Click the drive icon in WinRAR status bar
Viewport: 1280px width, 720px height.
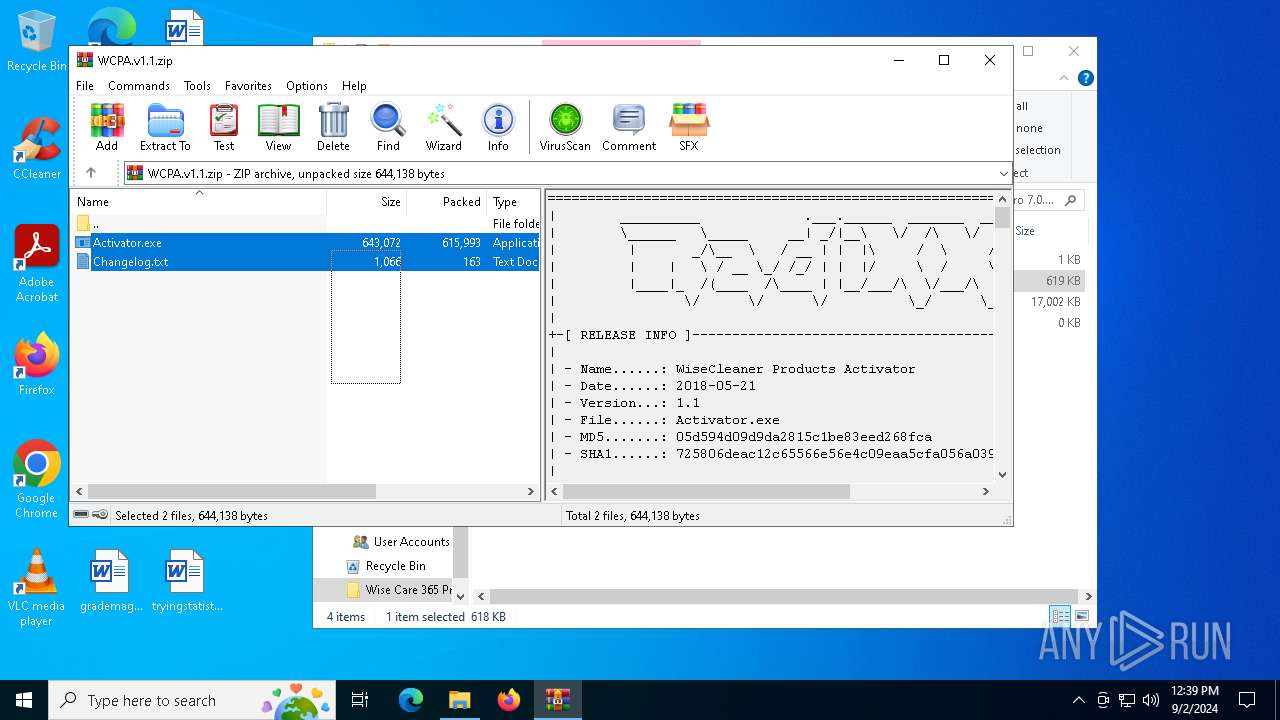(x=82, y=515)
